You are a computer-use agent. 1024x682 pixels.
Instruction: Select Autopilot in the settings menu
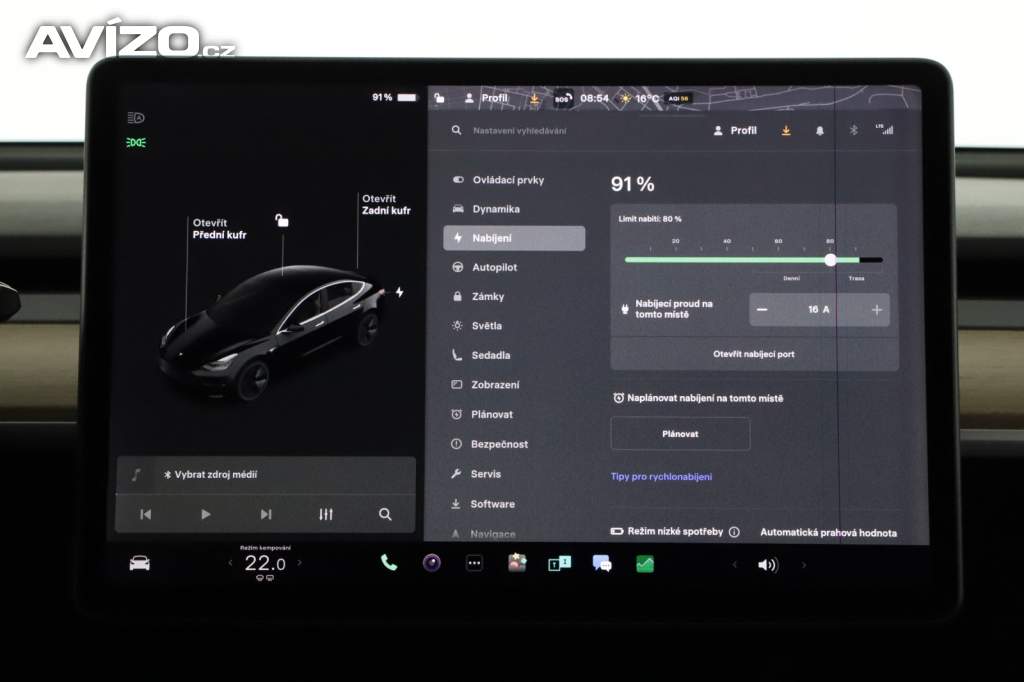tap(494, 267)
